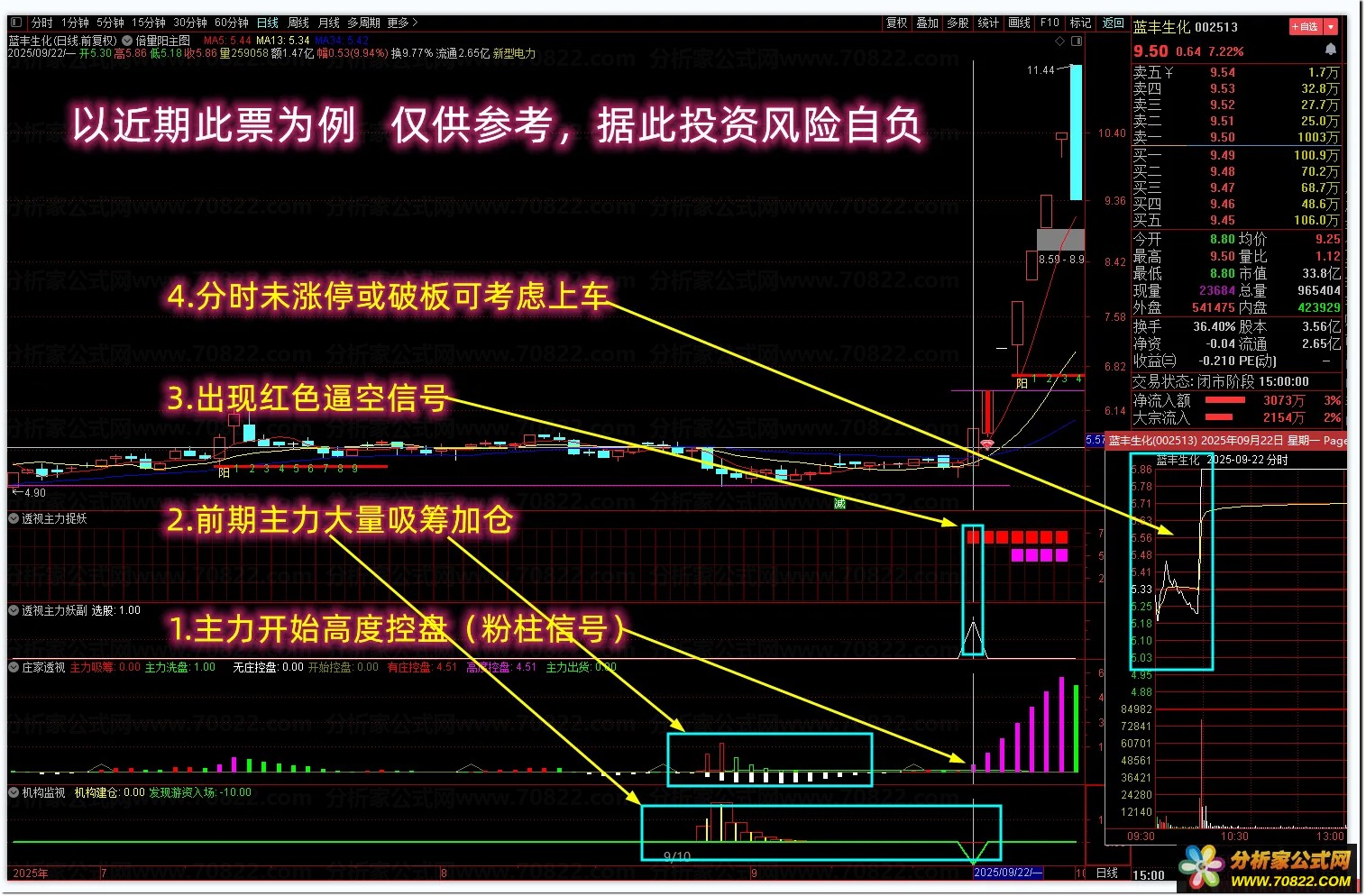The width and height of the screenshot is (1366, 896).
Task: Click the diamond marker icon above chart
Action: pos(1060,41)
